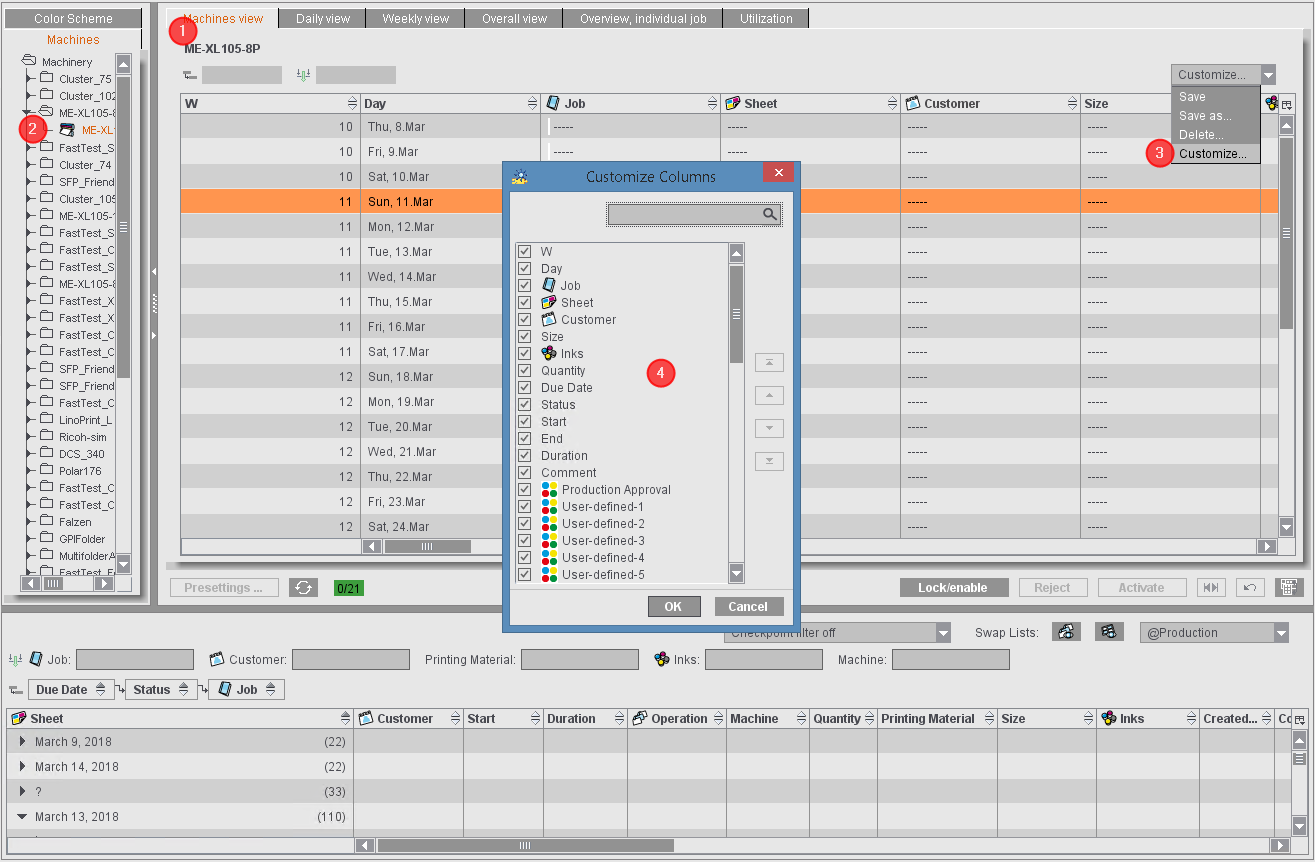Click the Job filmstrip icon in the job filter
This screenshot has height=862, width=1315.
pos(37,659)
